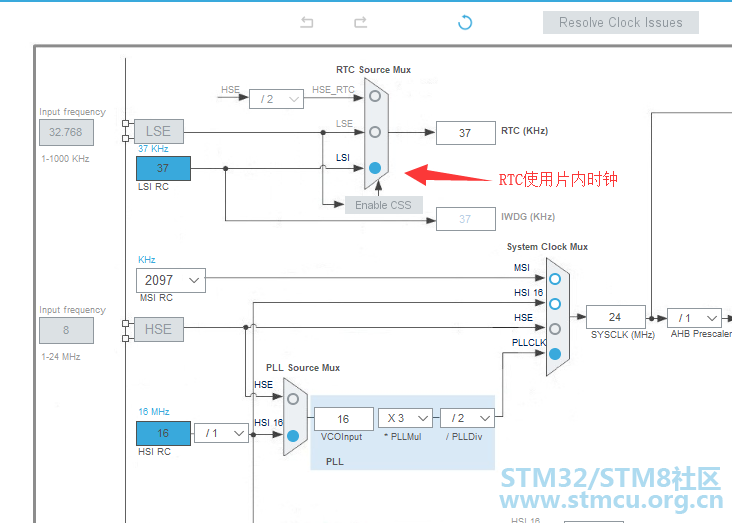Click the LSE oscillator block
732x523 pixels.
click(159, 131)
